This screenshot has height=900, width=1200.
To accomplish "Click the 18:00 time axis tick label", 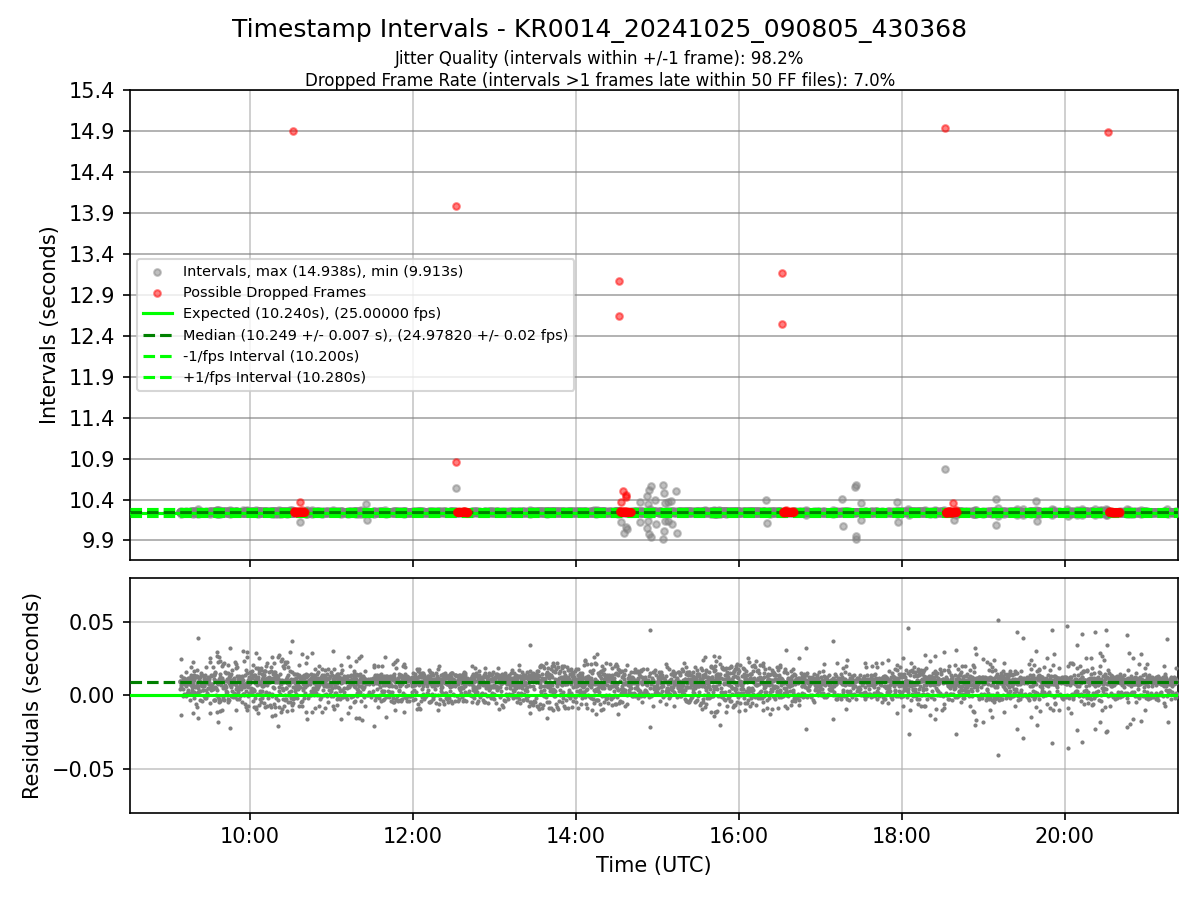I will pyautogui.click(x=902, y=837).
